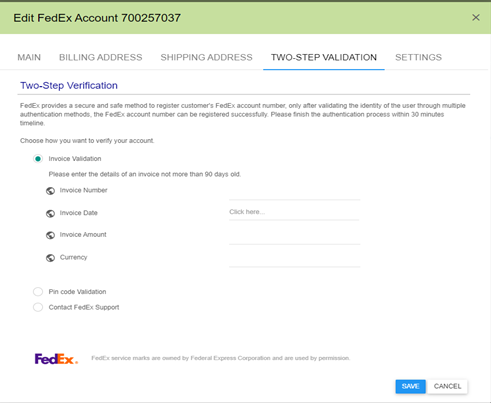This screenshot has width=491, height=403.
Task: Open the Currency field
Action: pos(294,258)
